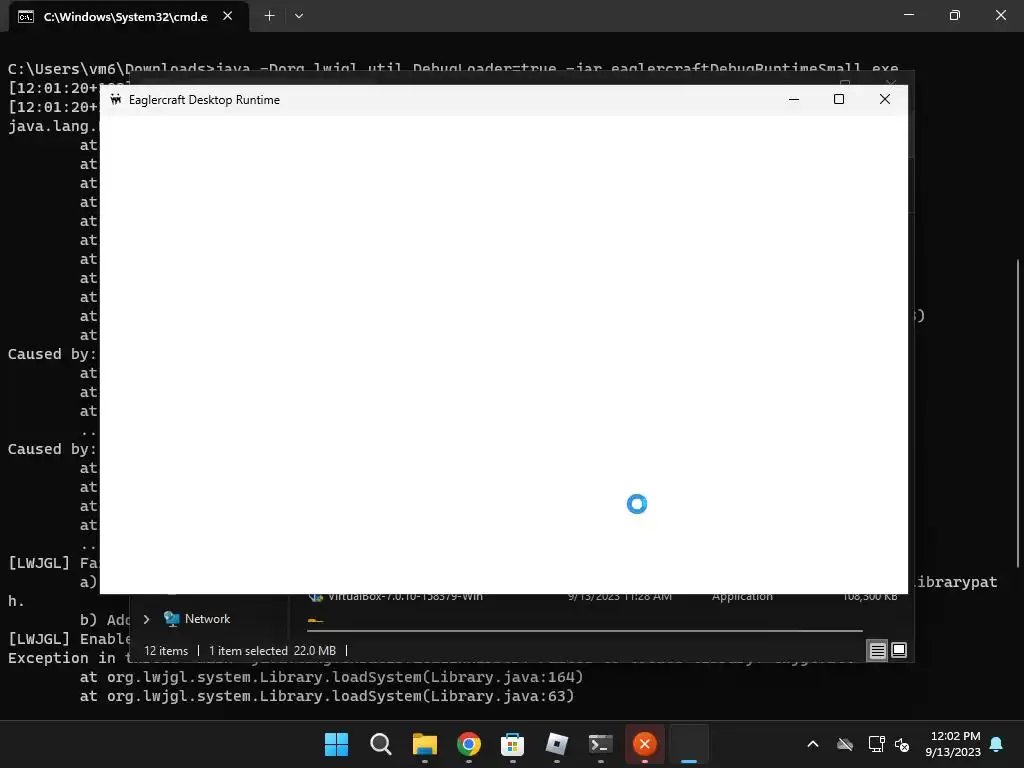This screenshot has height=768, width=1024.
Task: Click 'Library.java:164' stack trace line
Action: pyautogui.click(x=331, y=677)
